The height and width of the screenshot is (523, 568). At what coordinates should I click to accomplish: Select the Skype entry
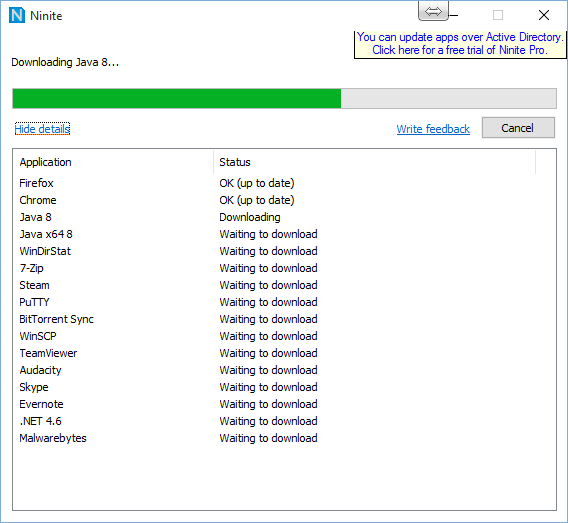pyautogui.click(x=34, y=388)
